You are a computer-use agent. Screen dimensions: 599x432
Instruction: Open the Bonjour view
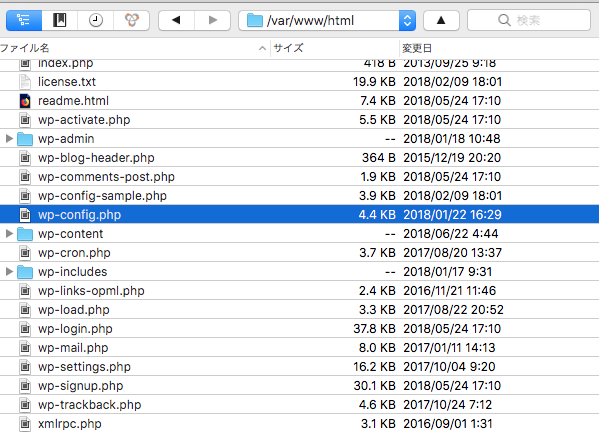tap(131, 20)
